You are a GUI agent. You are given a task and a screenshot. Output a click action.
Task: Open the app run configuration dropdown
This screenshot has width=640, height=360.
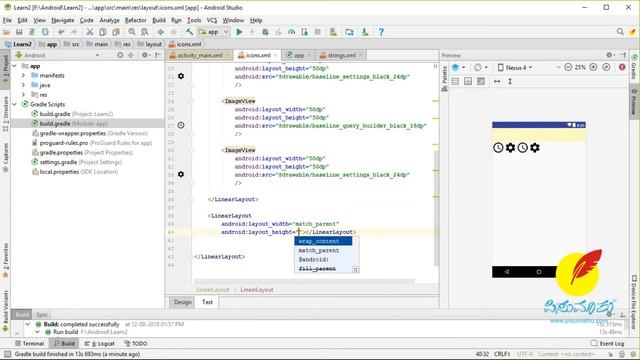coord(214,32)
